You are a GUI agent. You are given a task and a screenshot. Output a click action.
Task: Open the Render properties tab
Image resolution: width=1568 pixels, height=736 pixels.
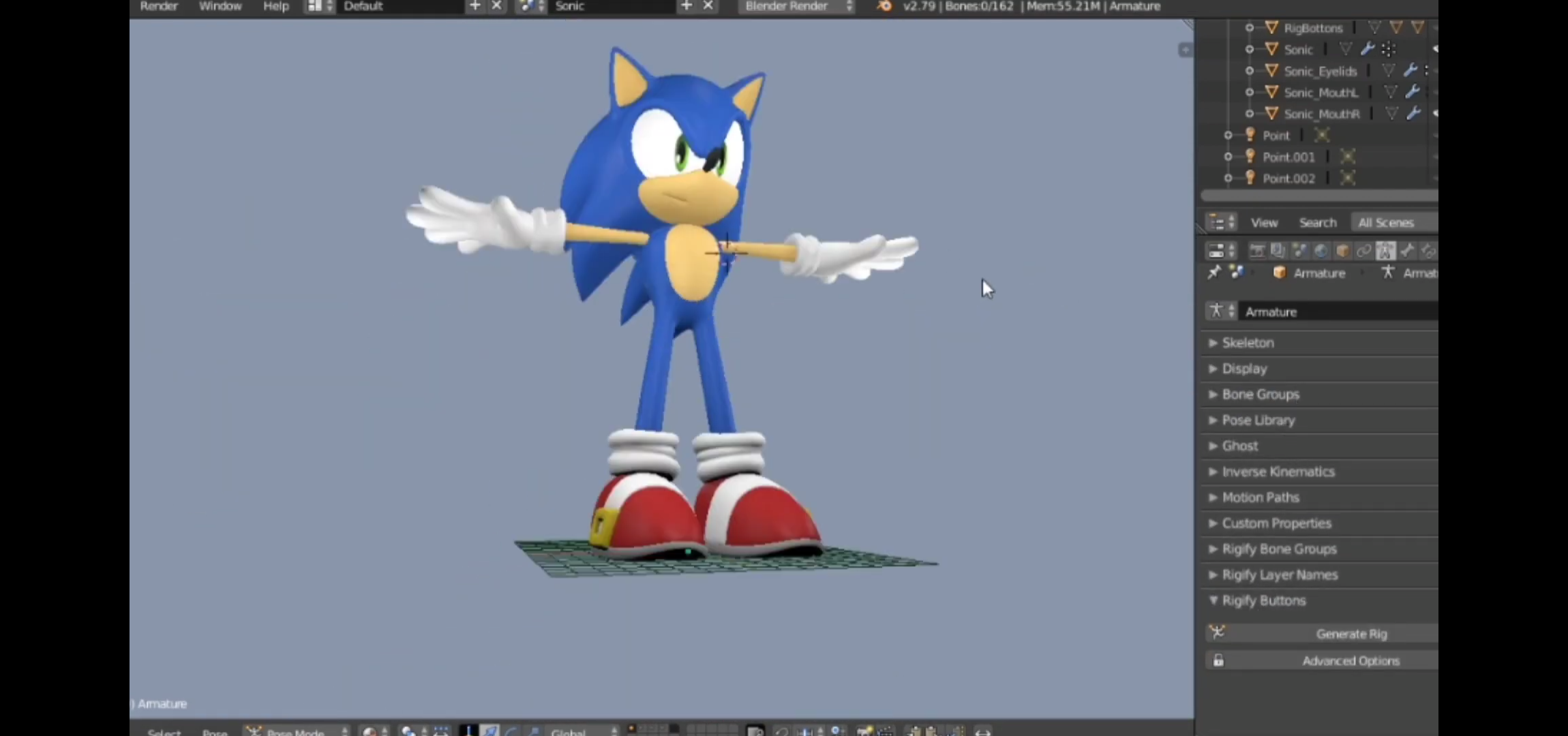click(x=1256, y=251)
